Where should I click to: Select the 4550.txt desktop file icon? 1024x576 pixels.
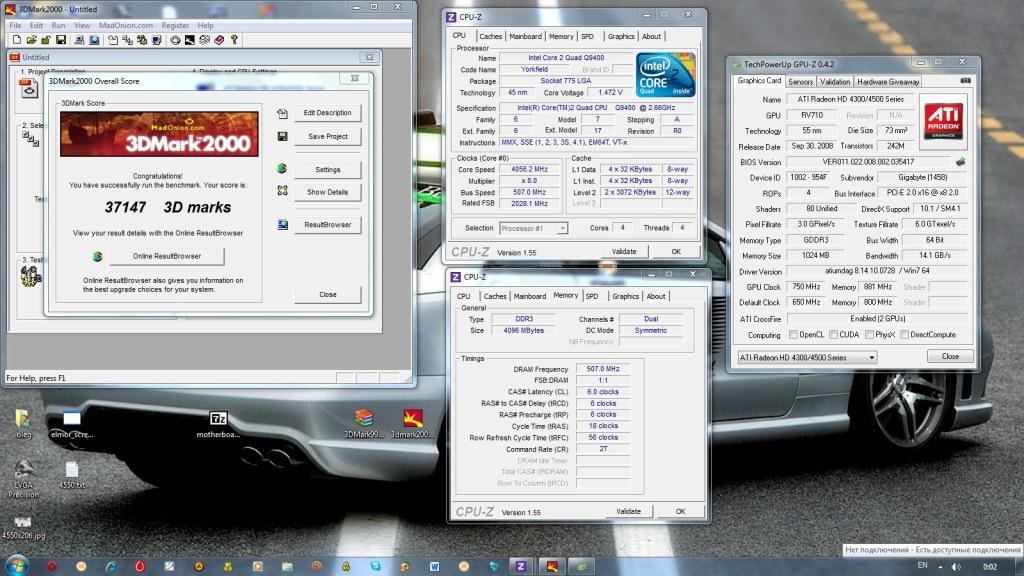(72, 475)
